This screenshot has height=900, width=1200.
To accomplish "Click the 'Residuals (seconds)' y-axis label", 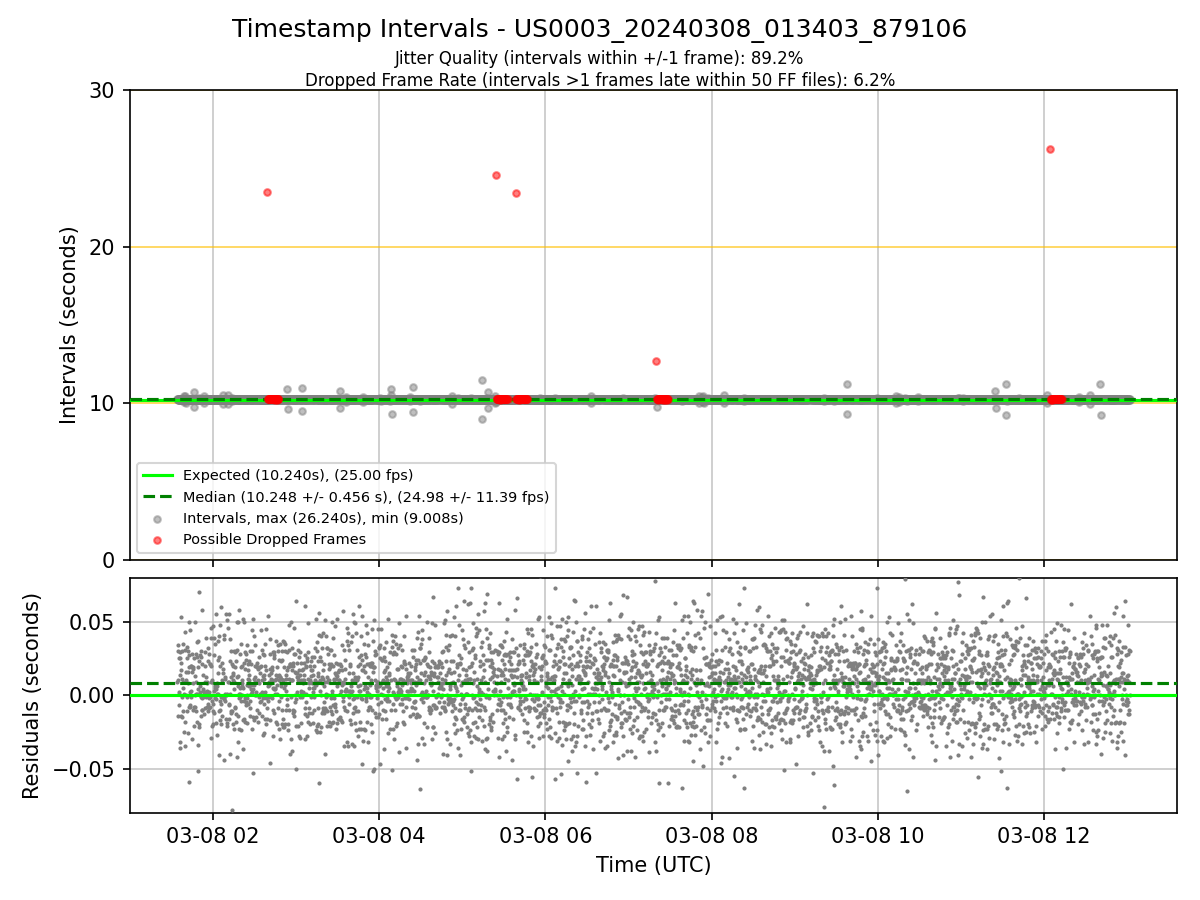I will pos(32,696).
